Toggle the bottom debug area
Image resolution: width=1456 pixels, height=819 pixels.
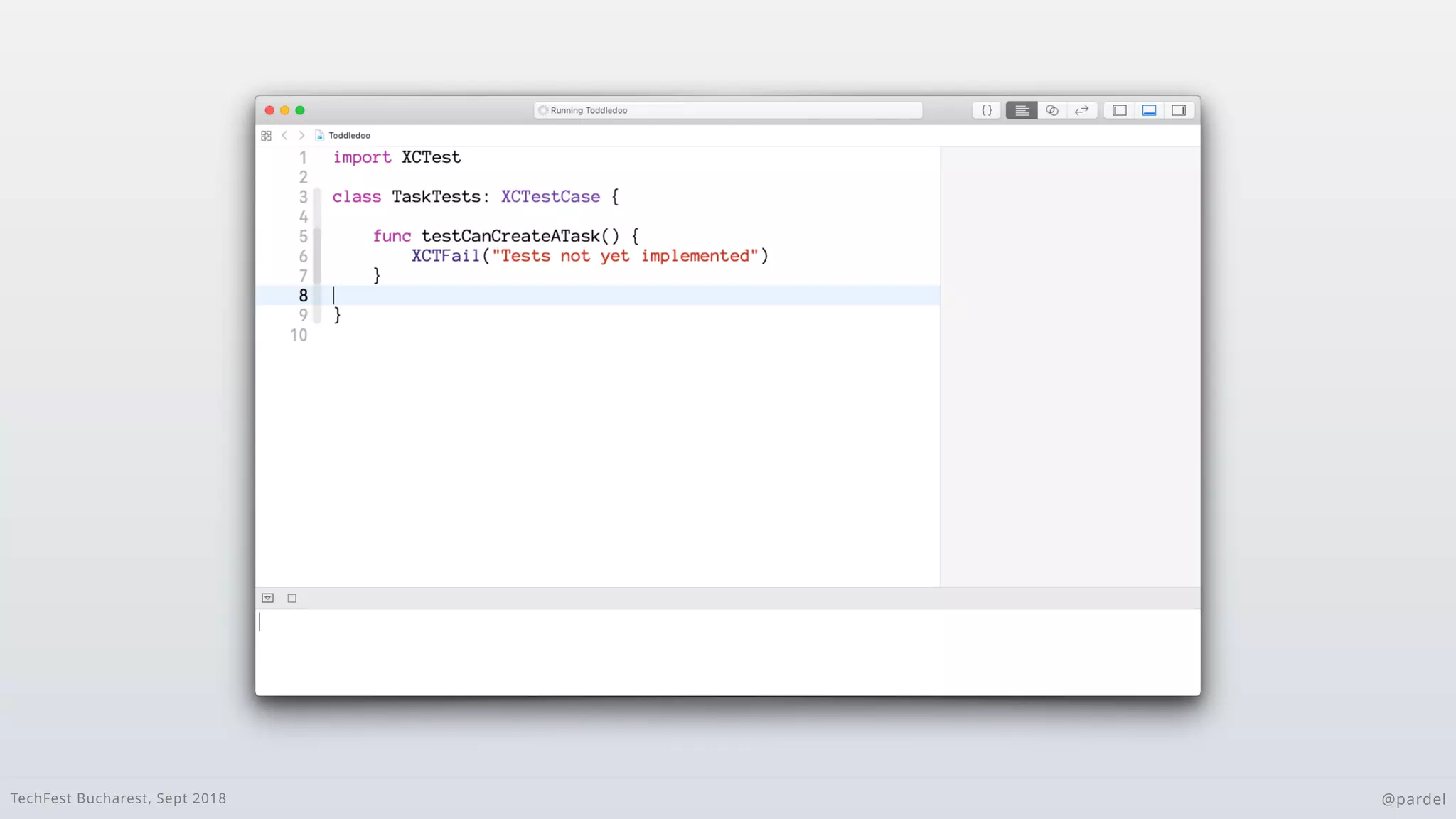[x=1149, y=110]
